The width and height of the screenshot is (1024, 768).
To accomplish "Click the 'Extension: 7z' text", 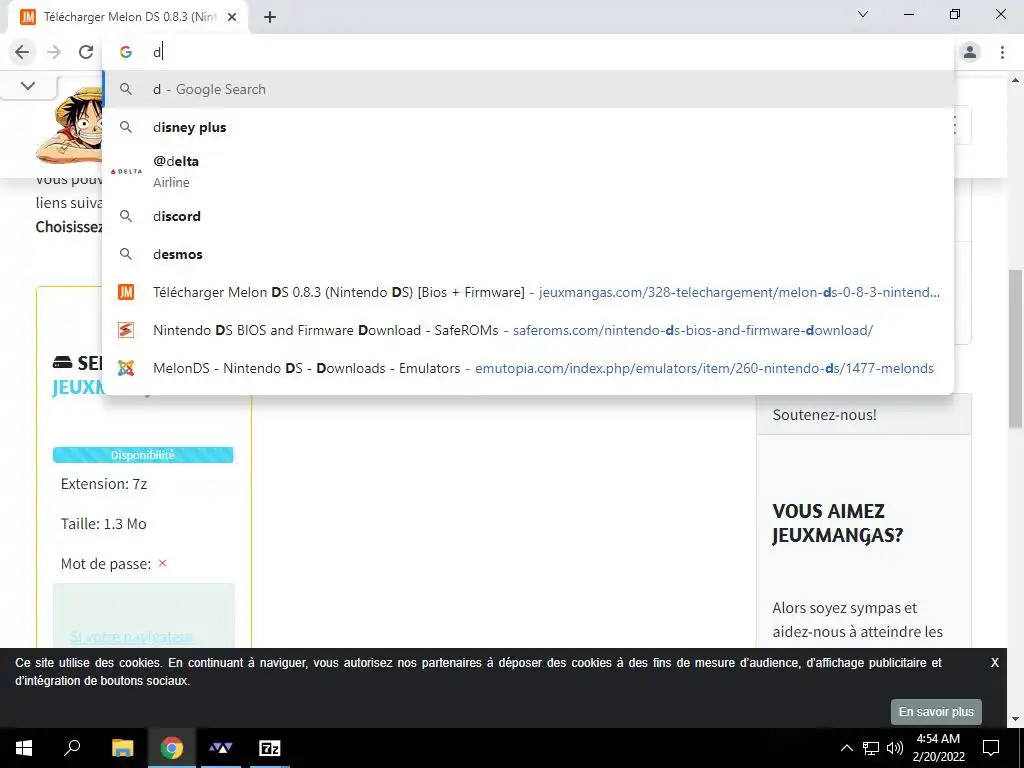I will coord(104,484).
